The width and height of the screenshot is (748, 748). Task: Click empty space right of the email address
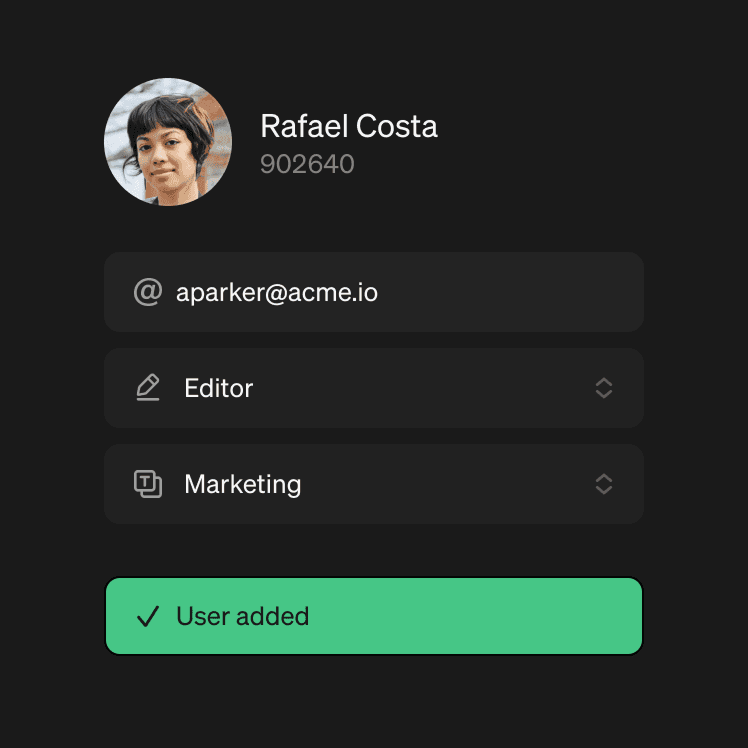coord(510,292)
